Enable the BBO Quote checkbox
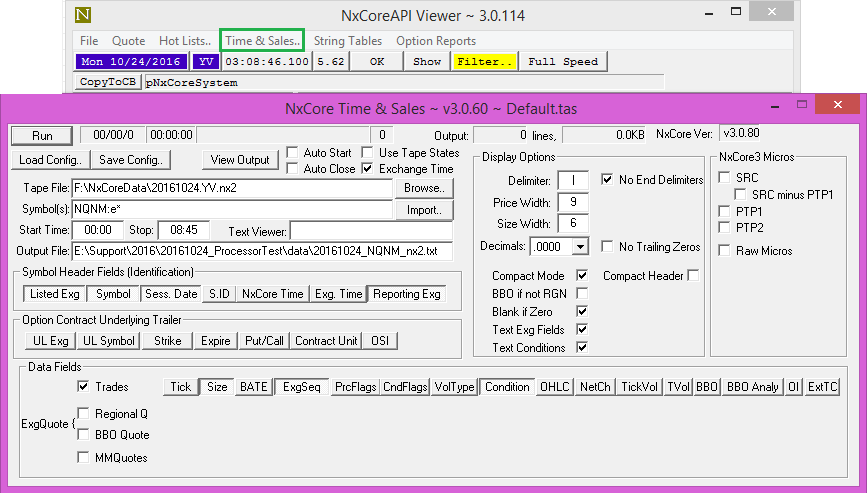The height and width of the screenshot is (493, 867). 83,434
